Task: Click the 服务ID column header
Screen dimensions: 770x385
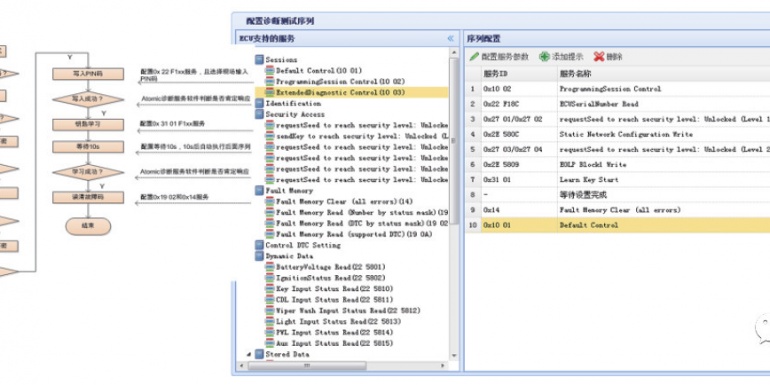Action: click(519, 74)
